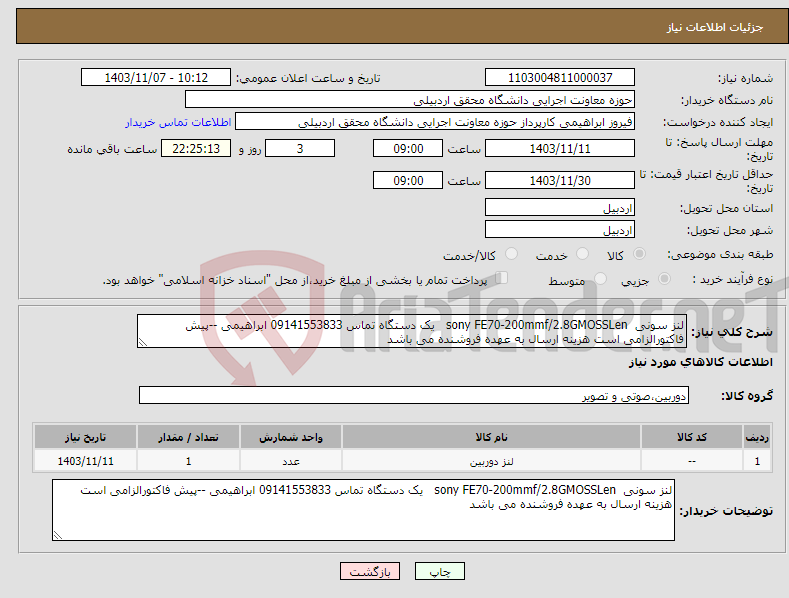Click the کد کالا column header
This screenshot has width=789, height=598.
(x=691, y=437)
